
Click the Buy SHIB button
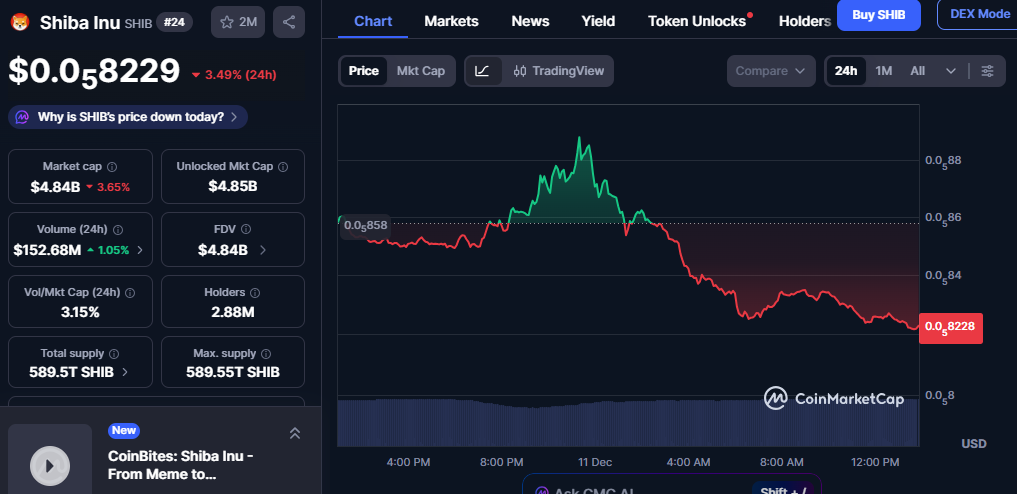tap(878, 15)
